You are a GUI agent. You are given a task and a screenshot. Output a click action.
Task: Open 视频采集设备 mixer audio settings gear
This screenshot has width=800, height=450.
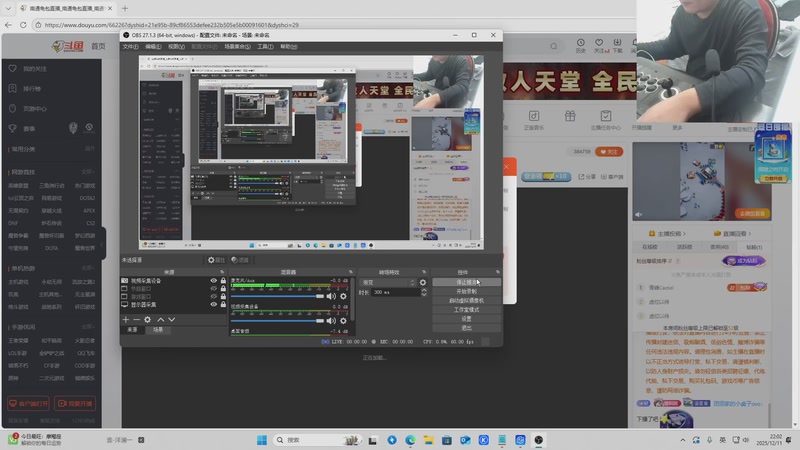(x=343, y=320)
